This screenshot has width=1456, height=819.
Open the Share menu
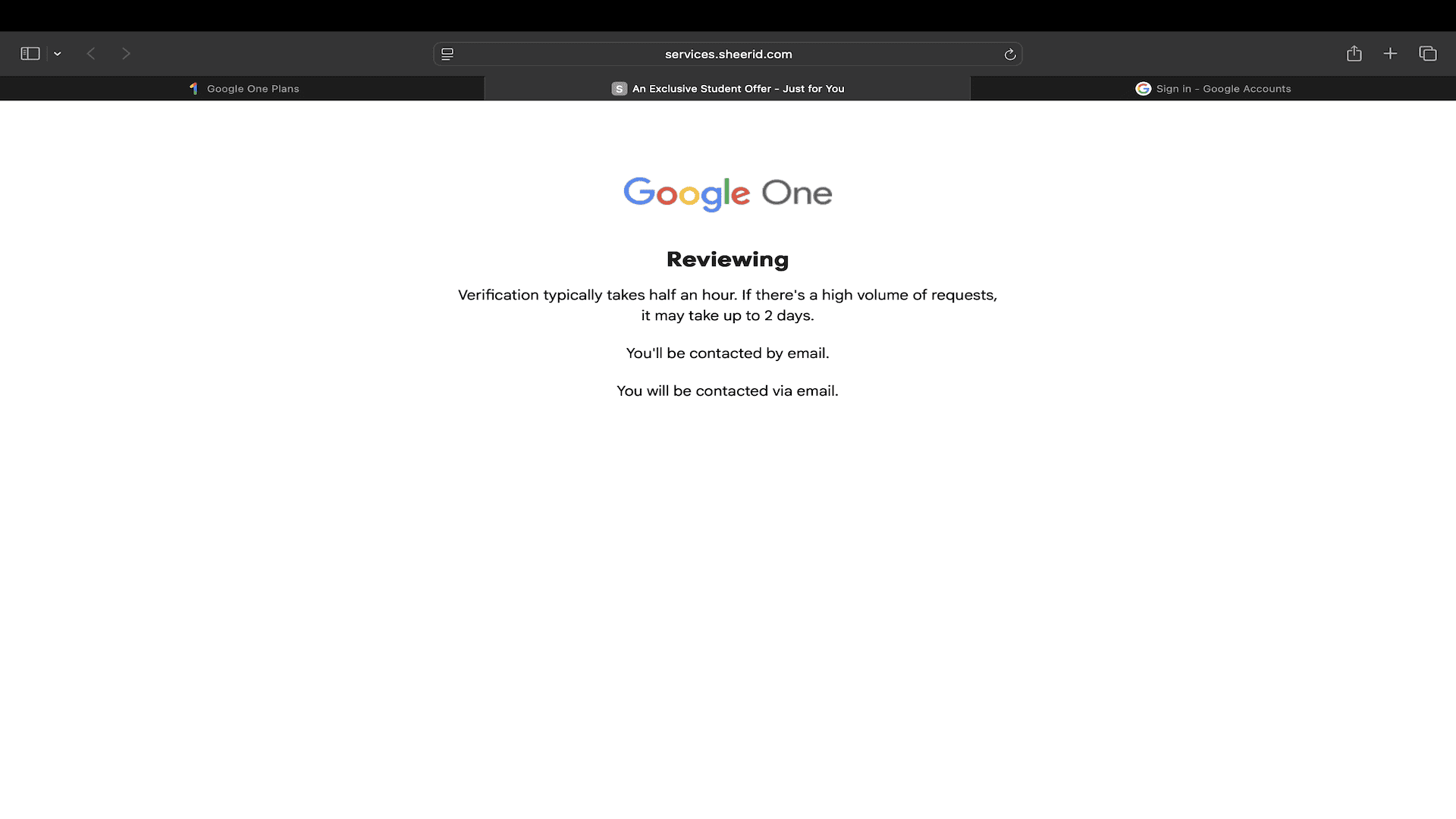1354,53
